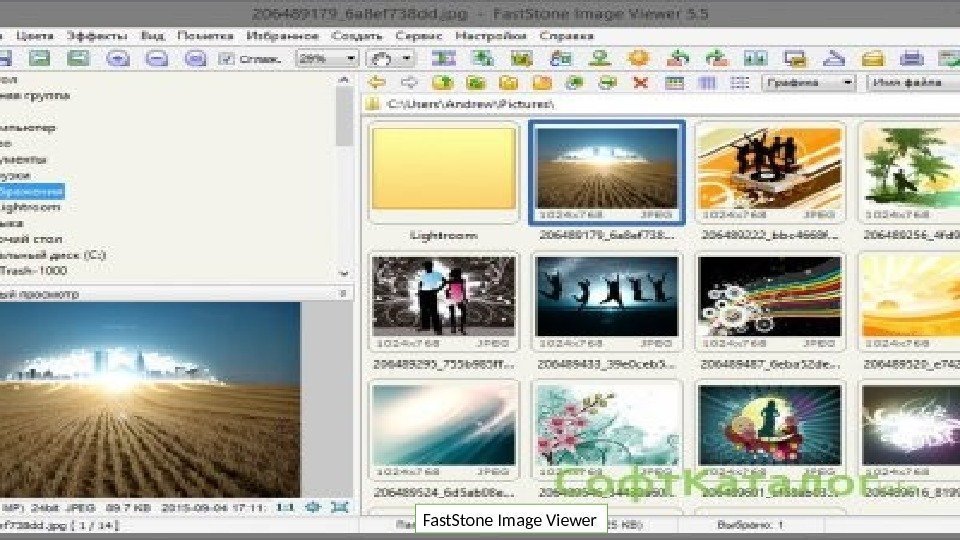The image size is (960, 540).
Task: Click the green Save icon in toolbar
Action: [40, 58]
